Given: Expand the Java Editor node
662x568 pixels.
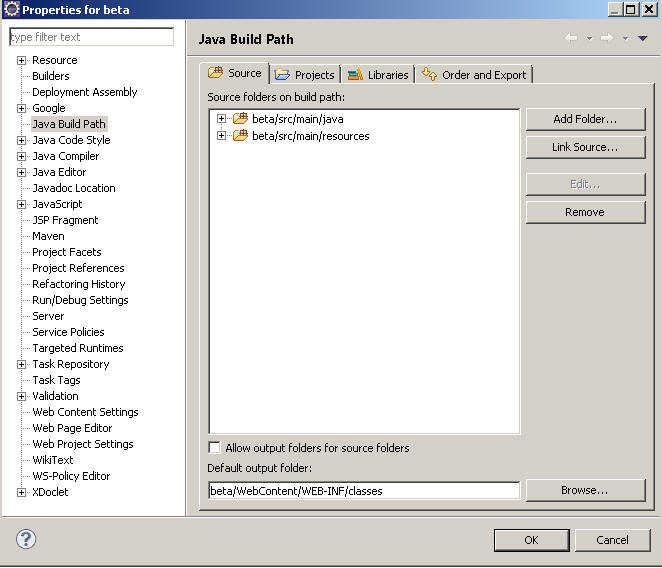Looking at the screenshot, I should click(x=21, y=172).
